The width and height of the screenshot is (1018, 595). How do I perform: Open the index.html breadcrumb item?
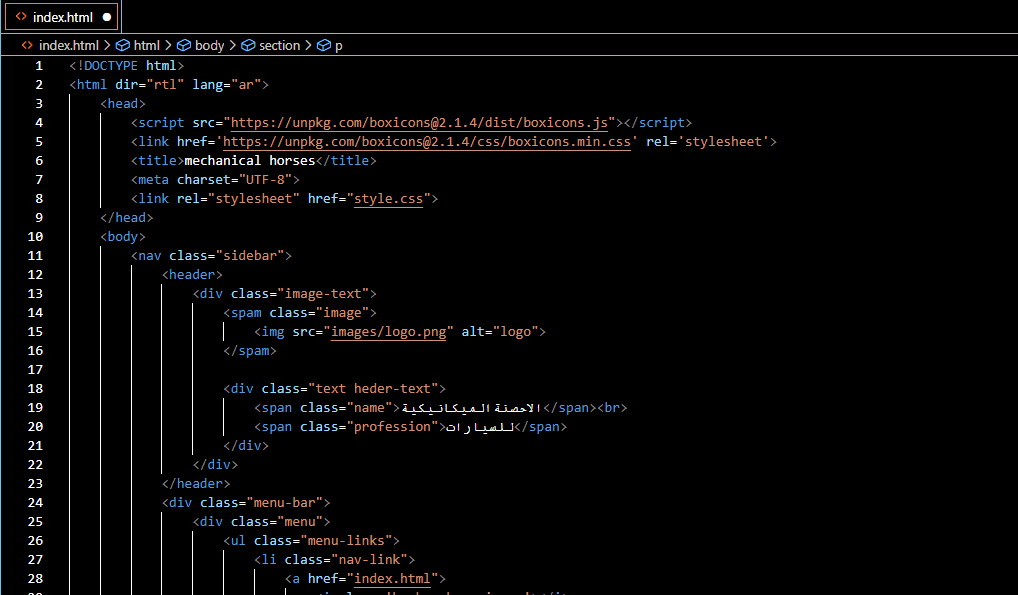tap(69, 45)
